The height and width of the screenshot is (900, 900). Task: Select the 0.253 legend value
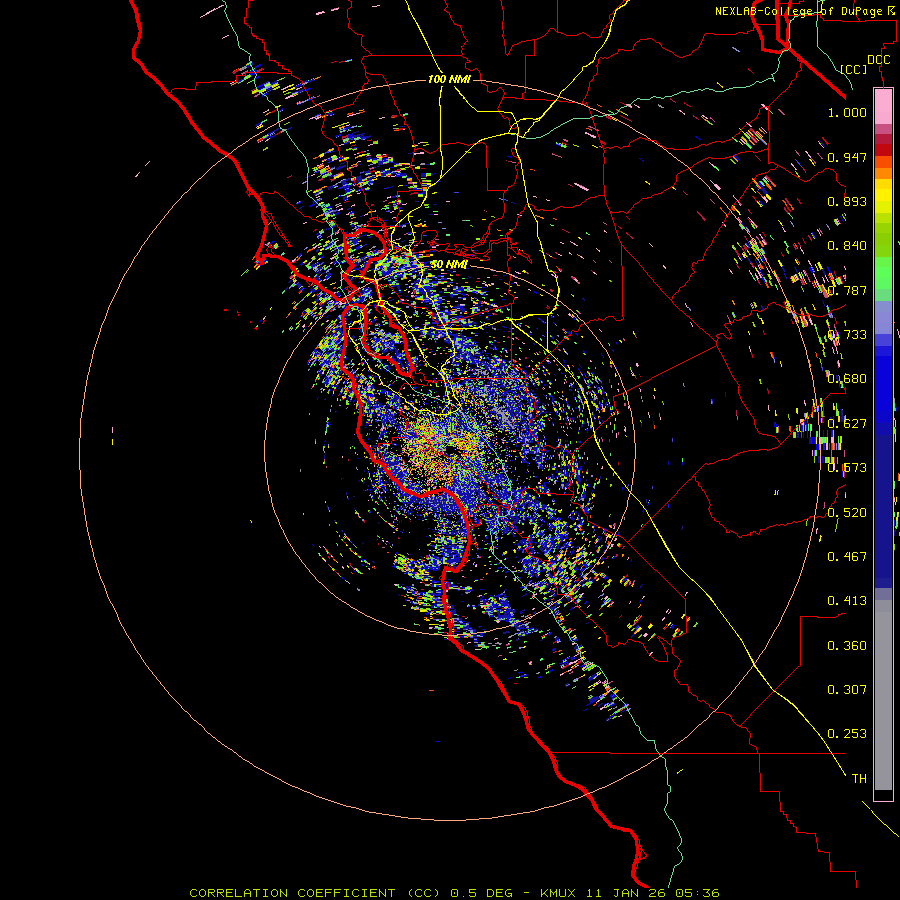tap(847, 734)
